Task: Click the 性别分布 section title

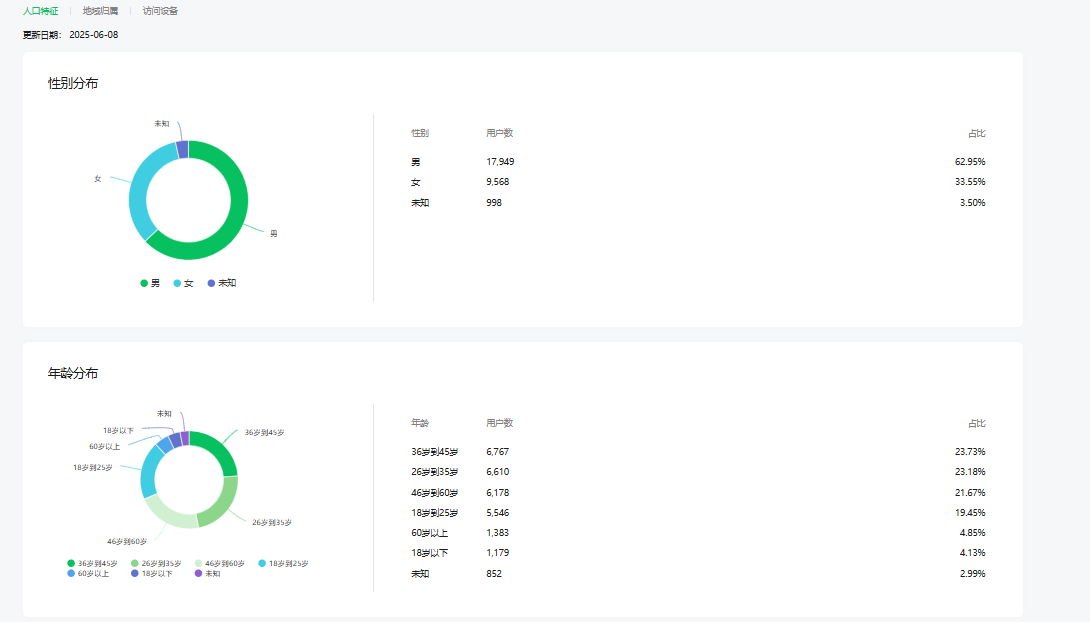Action: [x=73, y=83]
